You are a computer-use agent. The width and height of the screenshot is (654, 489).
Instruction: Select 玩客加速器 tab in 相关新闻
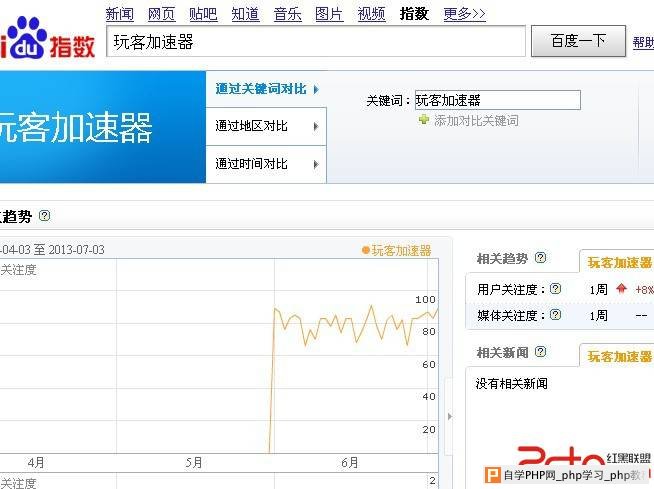[x=619, y=356]
